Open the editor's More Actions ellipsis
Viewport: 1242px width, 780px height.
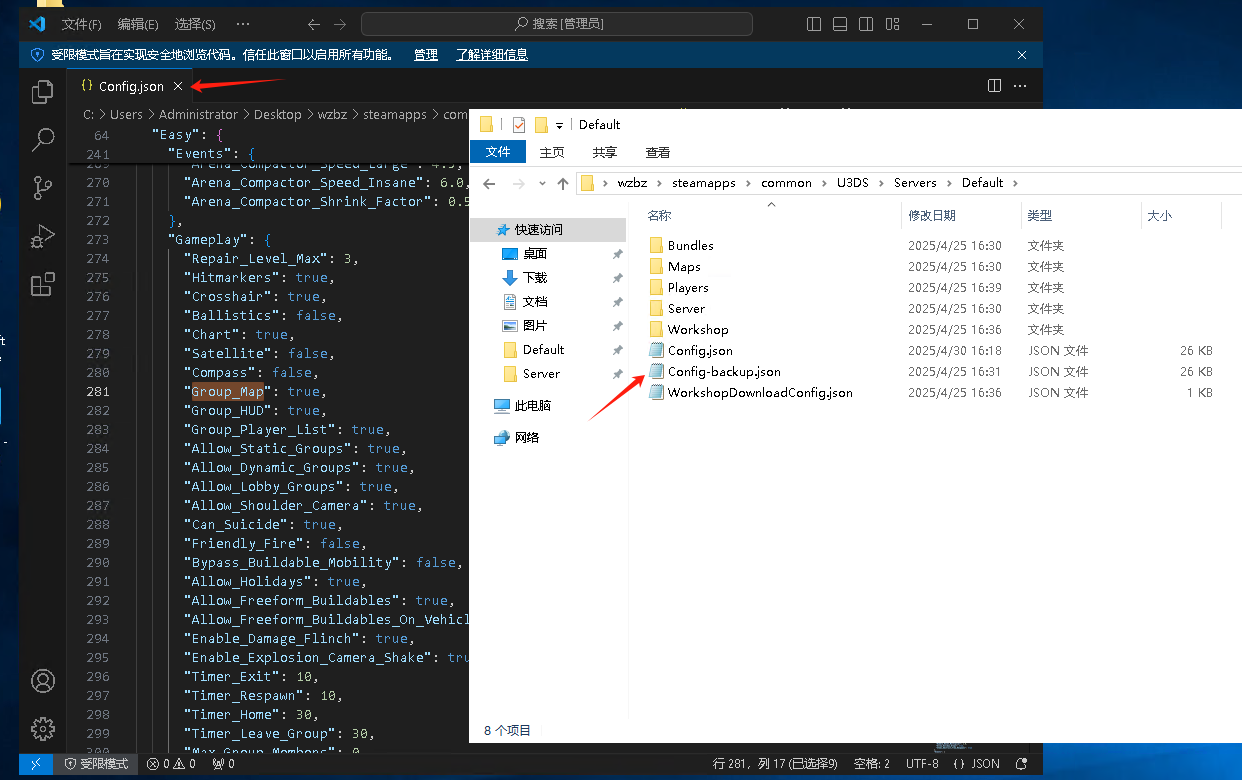point(1019,86)
